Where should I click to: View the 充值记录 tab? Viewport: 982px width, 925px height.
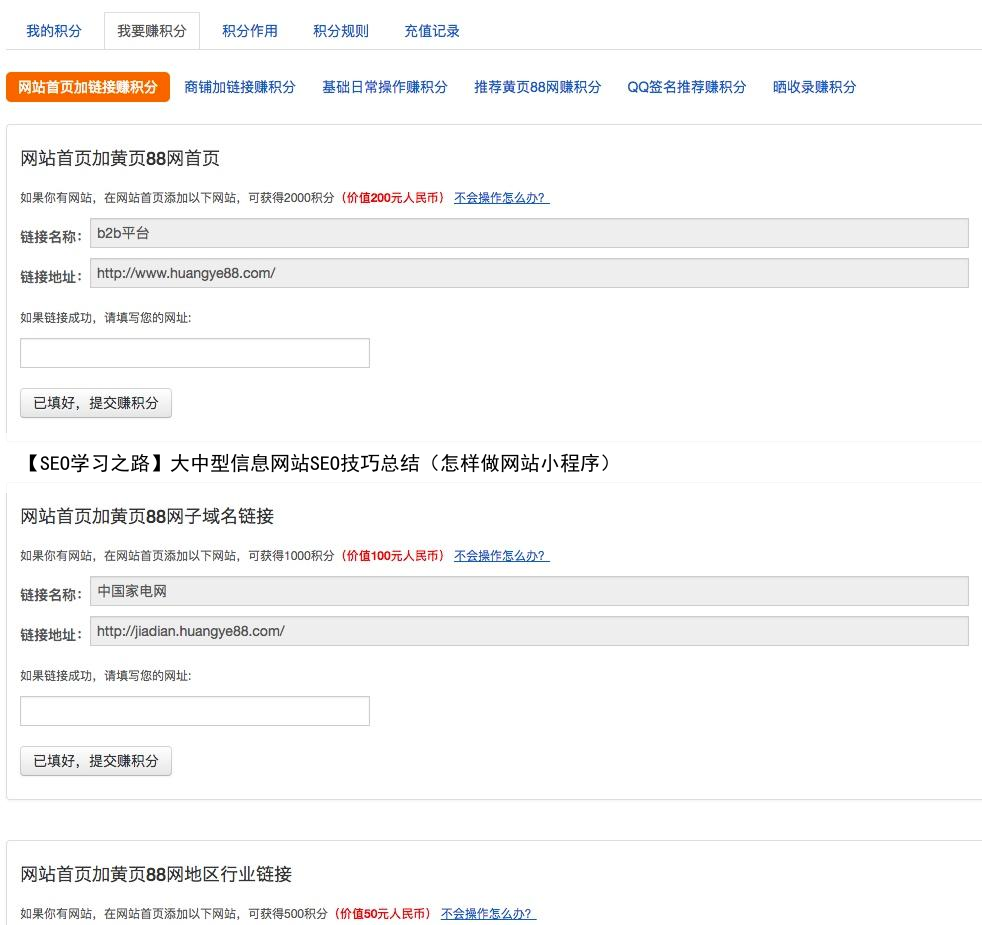[432, 31]
